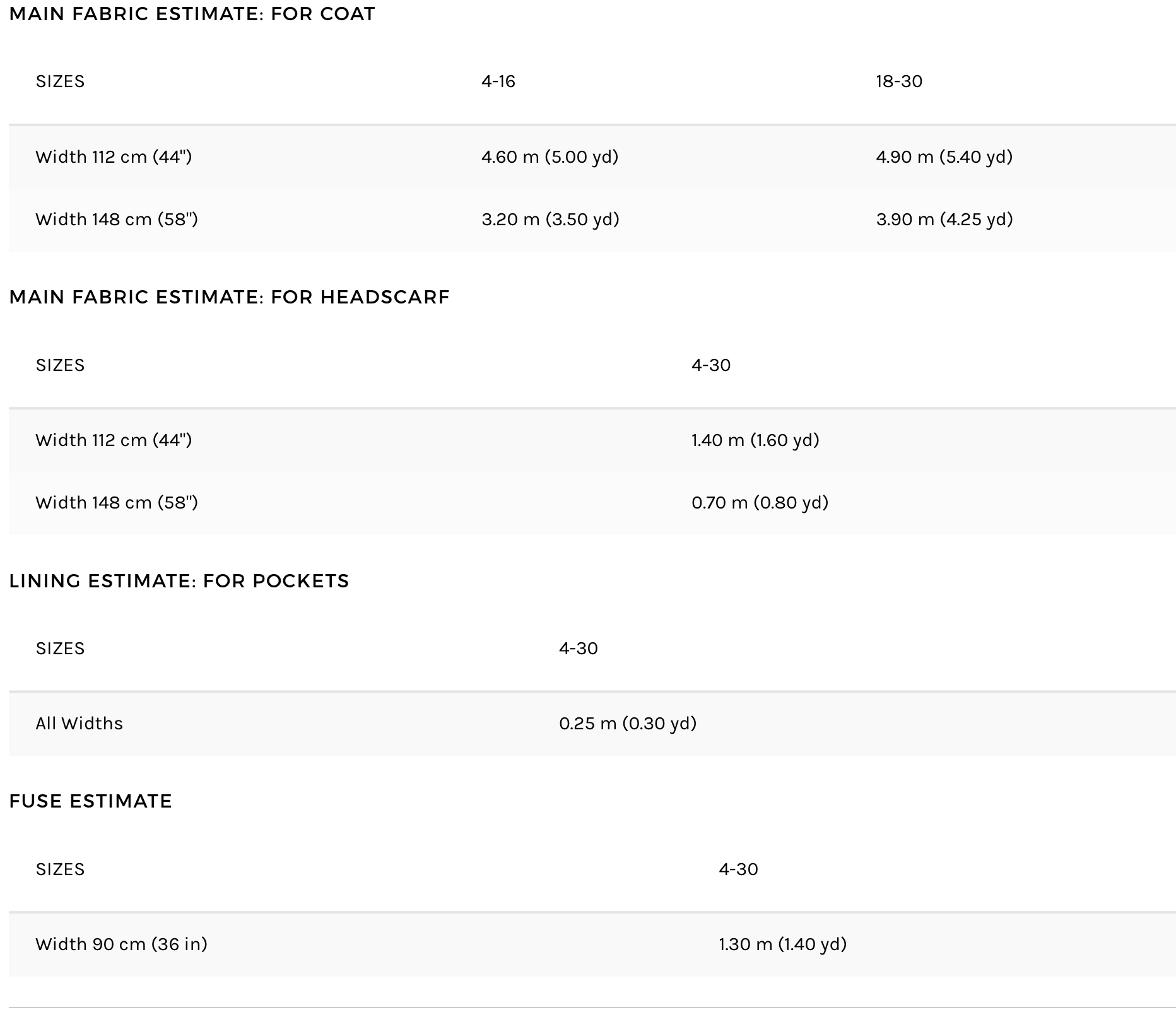Click the Main Fabric Estimate: For Coat heading

click(x=192, y=14)
